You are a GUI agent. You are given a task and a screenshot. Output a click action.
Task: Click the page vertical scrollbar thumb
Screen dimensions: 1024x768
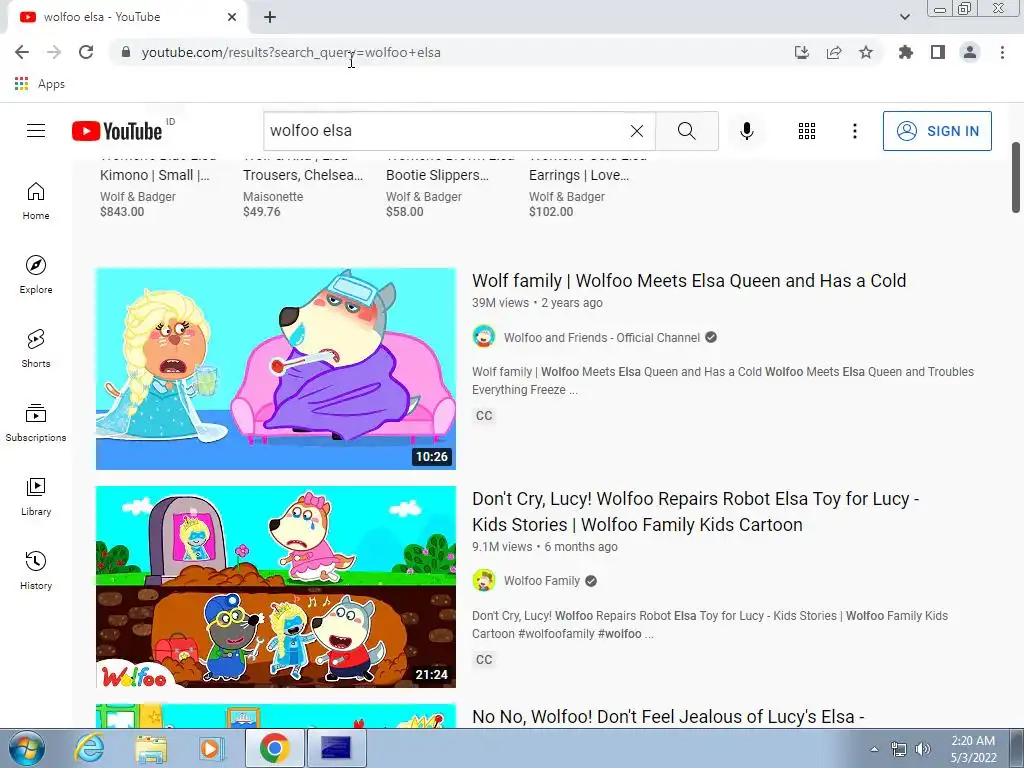tap(1016, 177)
